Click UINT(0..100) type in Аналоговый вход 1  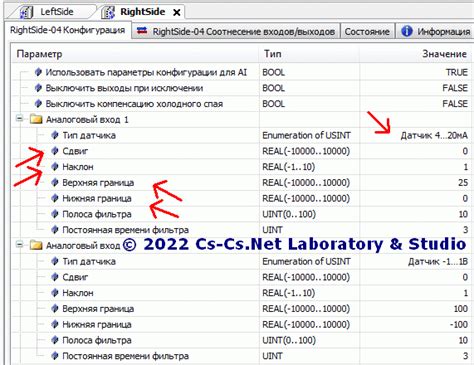[x=289, y=214]
